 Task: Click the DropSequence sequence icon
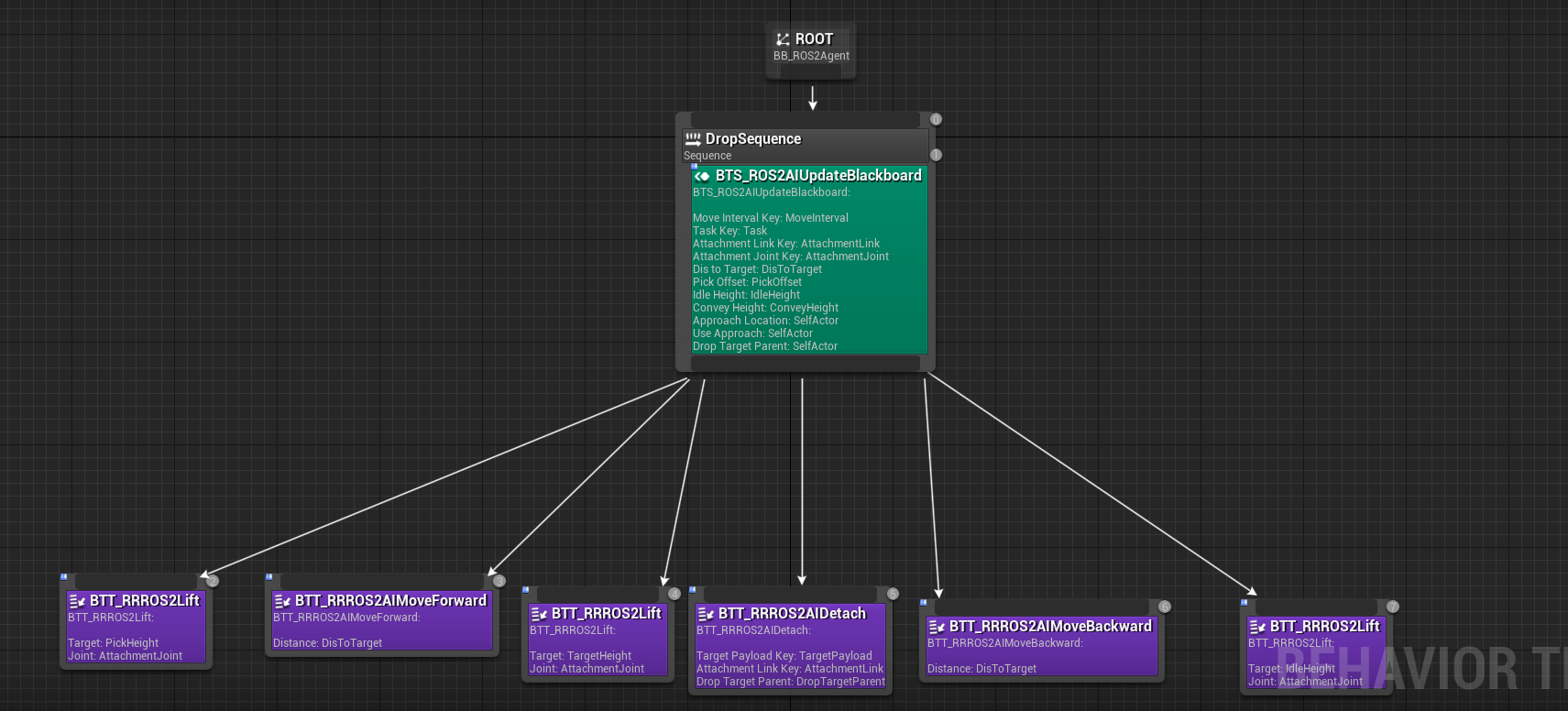coord(693,139)
